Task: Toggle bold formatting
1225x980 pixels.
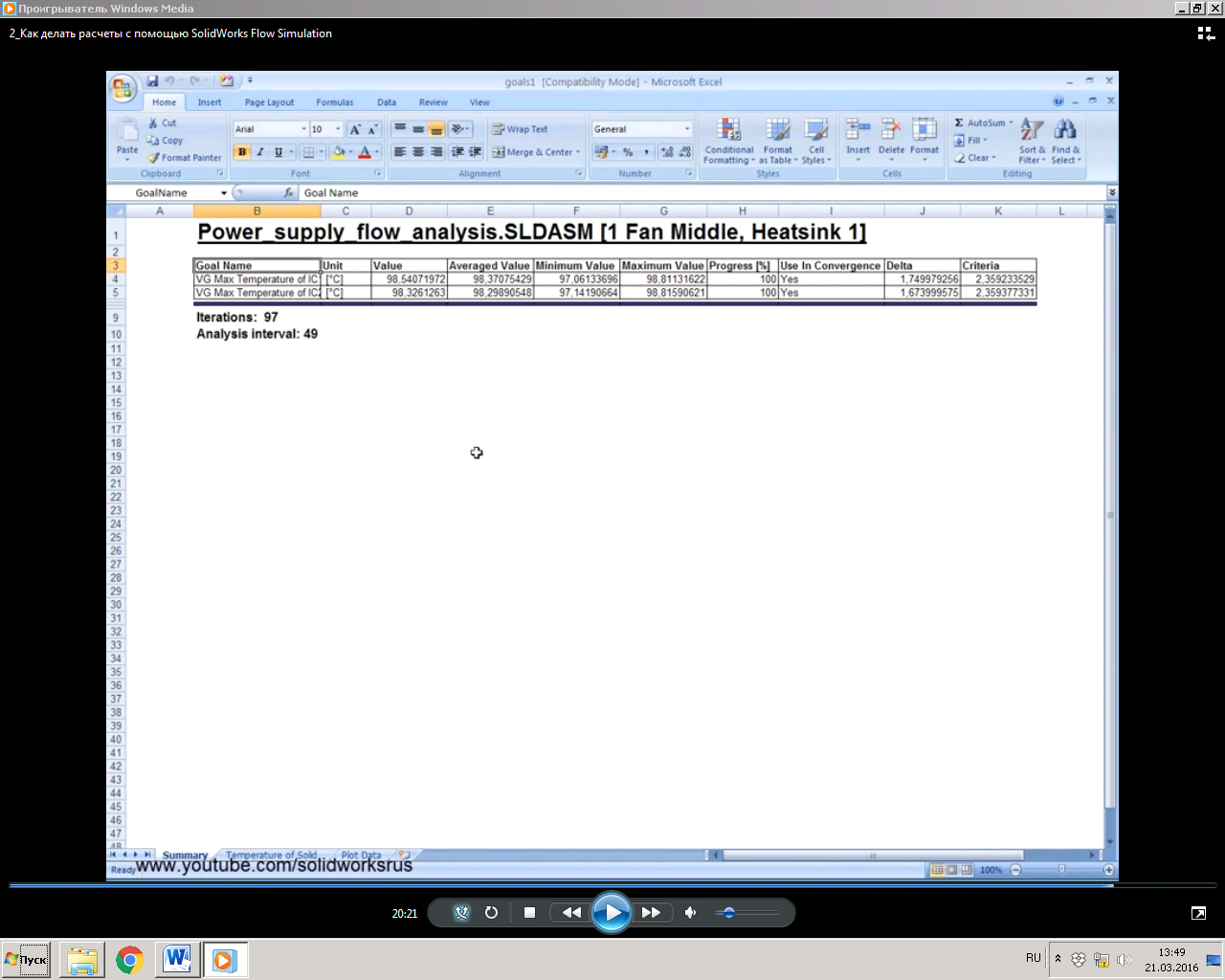Action: tap(242, 152)
